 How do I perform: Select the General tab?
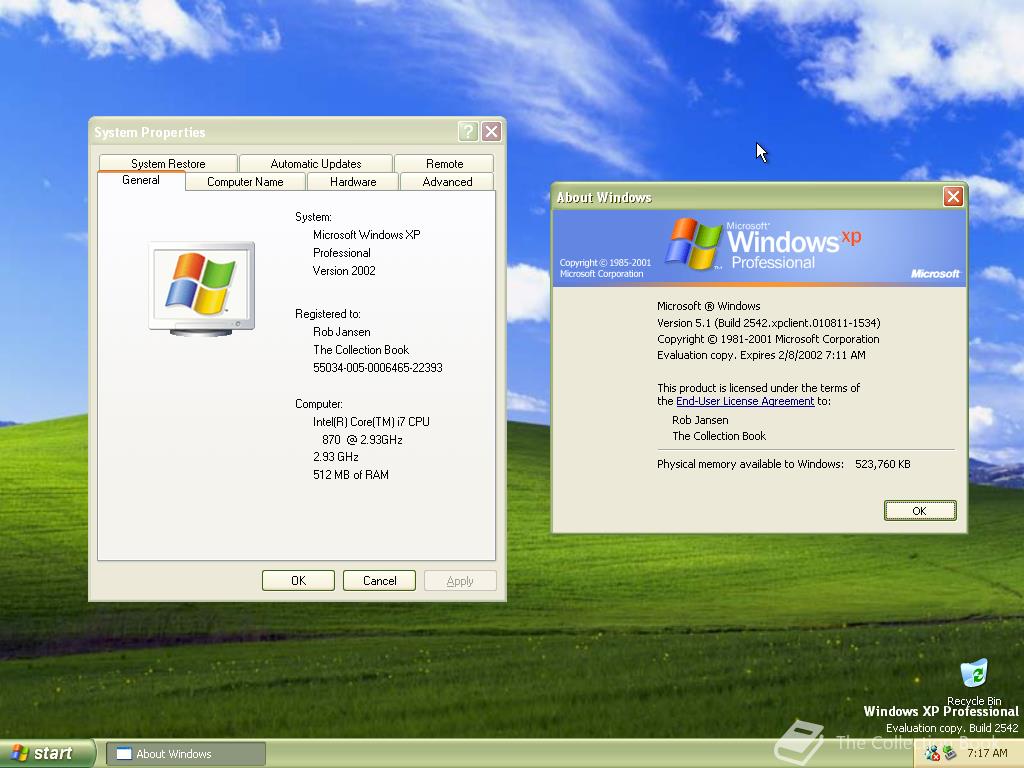tap(141, 180)
